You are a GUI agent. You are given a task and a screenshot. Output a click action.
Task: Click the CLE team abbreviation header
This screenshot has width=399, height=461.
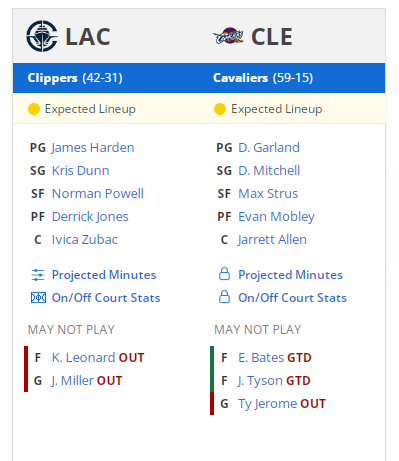pyautogui.click(x=272, y=36)
